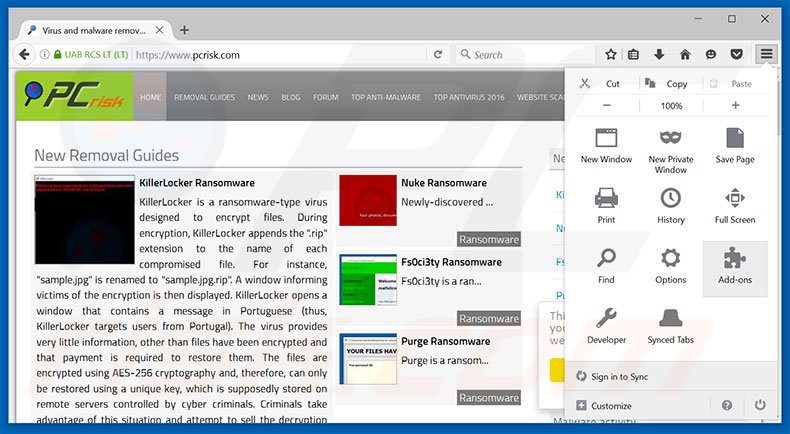Click the KillerLocker screenshot thumbnail
Viewport: 790px width, 434px height.
point(85,219)
